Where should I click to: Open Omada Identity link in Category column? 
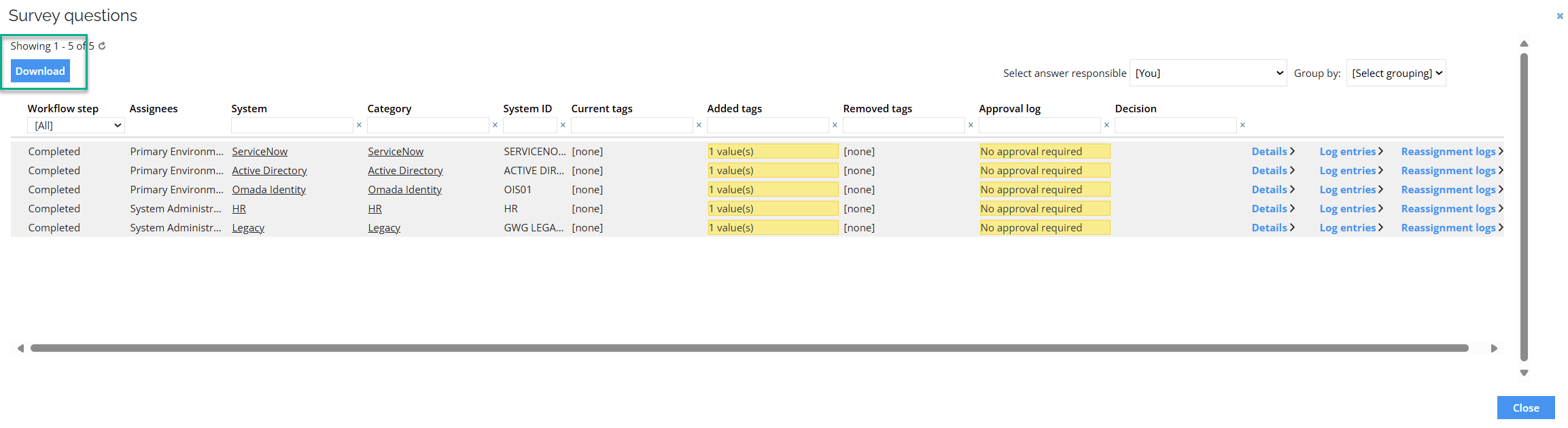404,189
